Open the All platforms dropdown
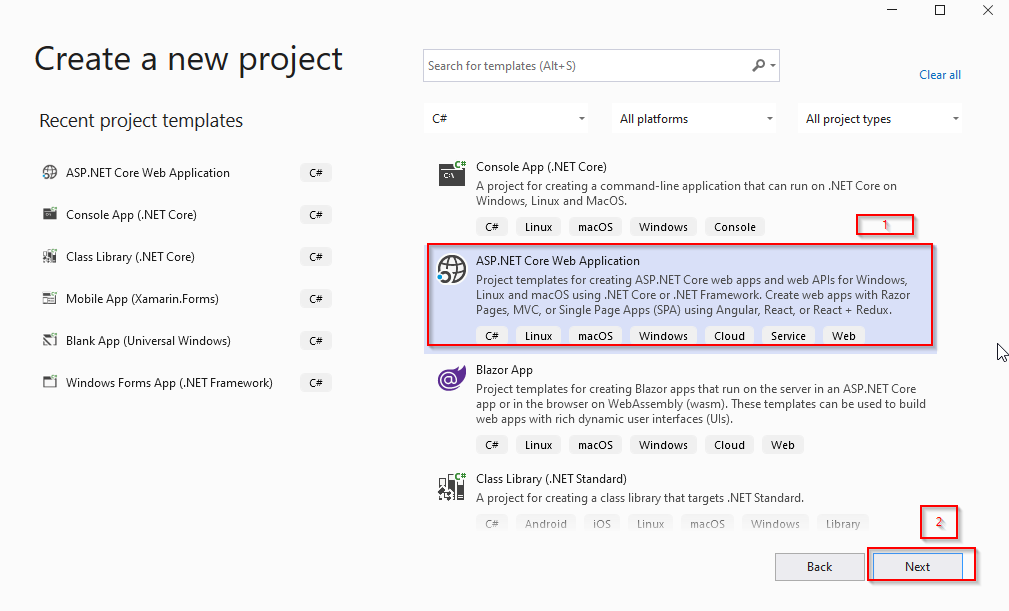Image resolution: width=1009 pixels, height=611 pixels. tap(693, 118)
